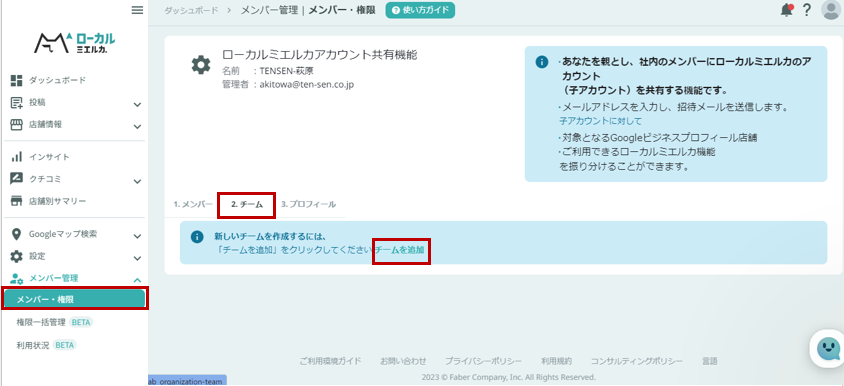Screen dimensions: 844x386
Task: Click the クチコミ review icon
Action: point(17,179)
